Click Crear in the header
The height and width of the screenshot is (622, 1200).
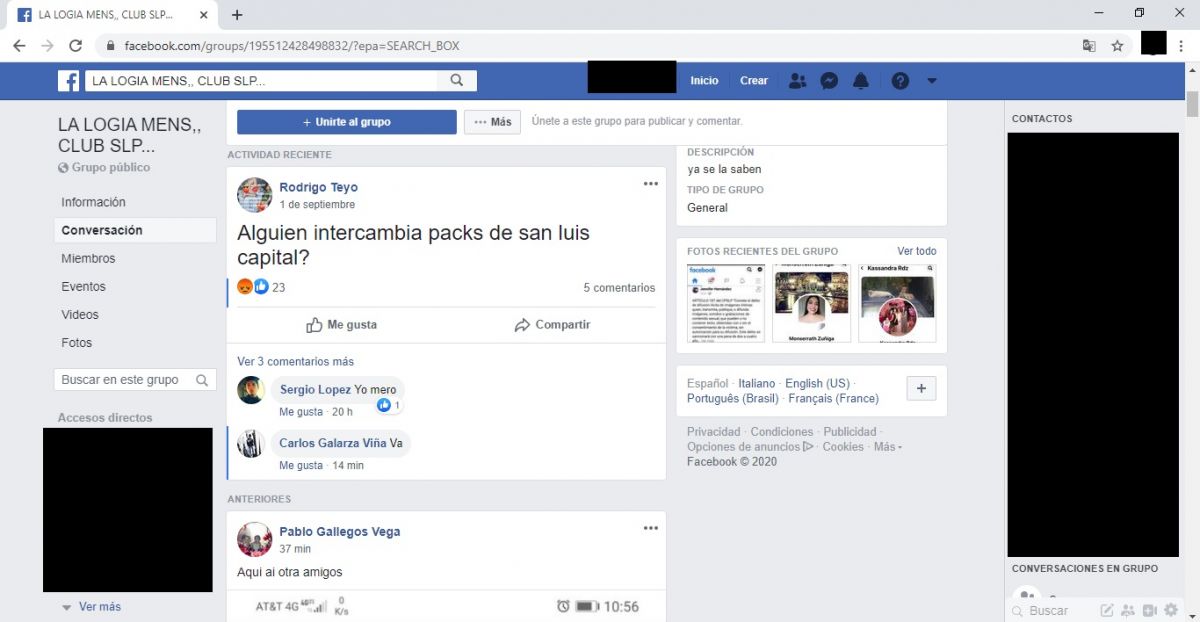[754, 81]
